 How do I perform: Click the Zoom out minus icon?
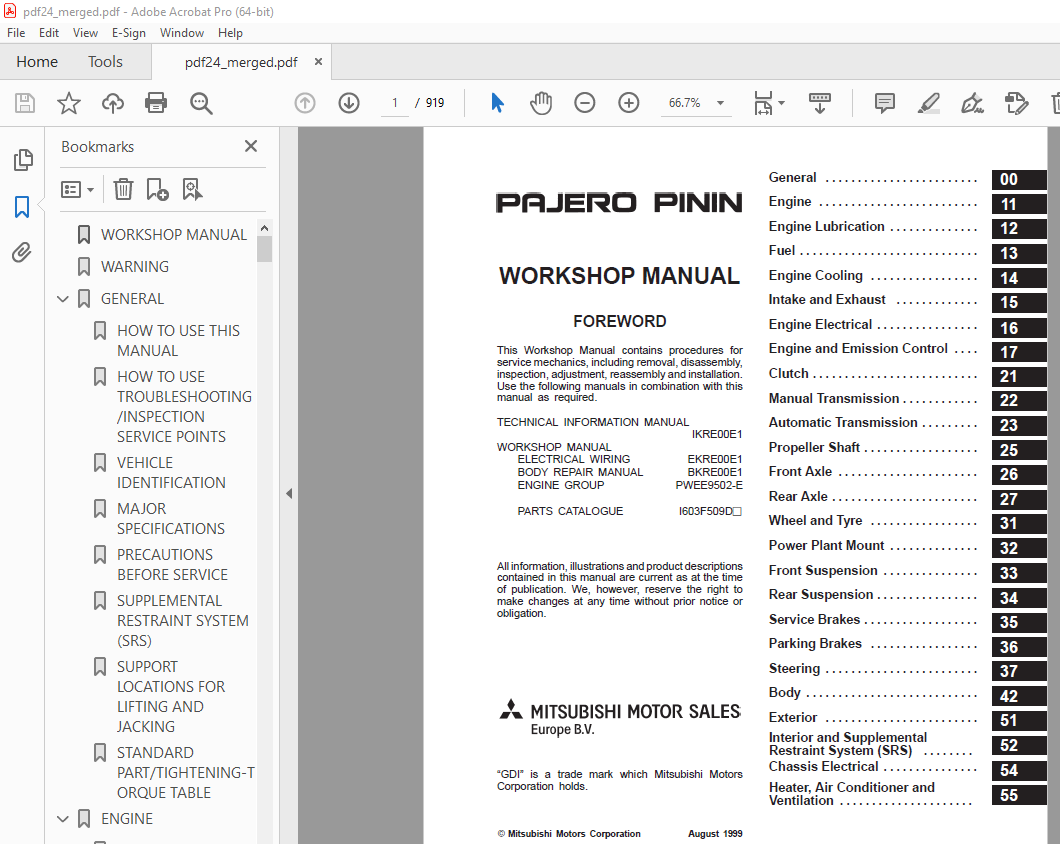point(585,103)
